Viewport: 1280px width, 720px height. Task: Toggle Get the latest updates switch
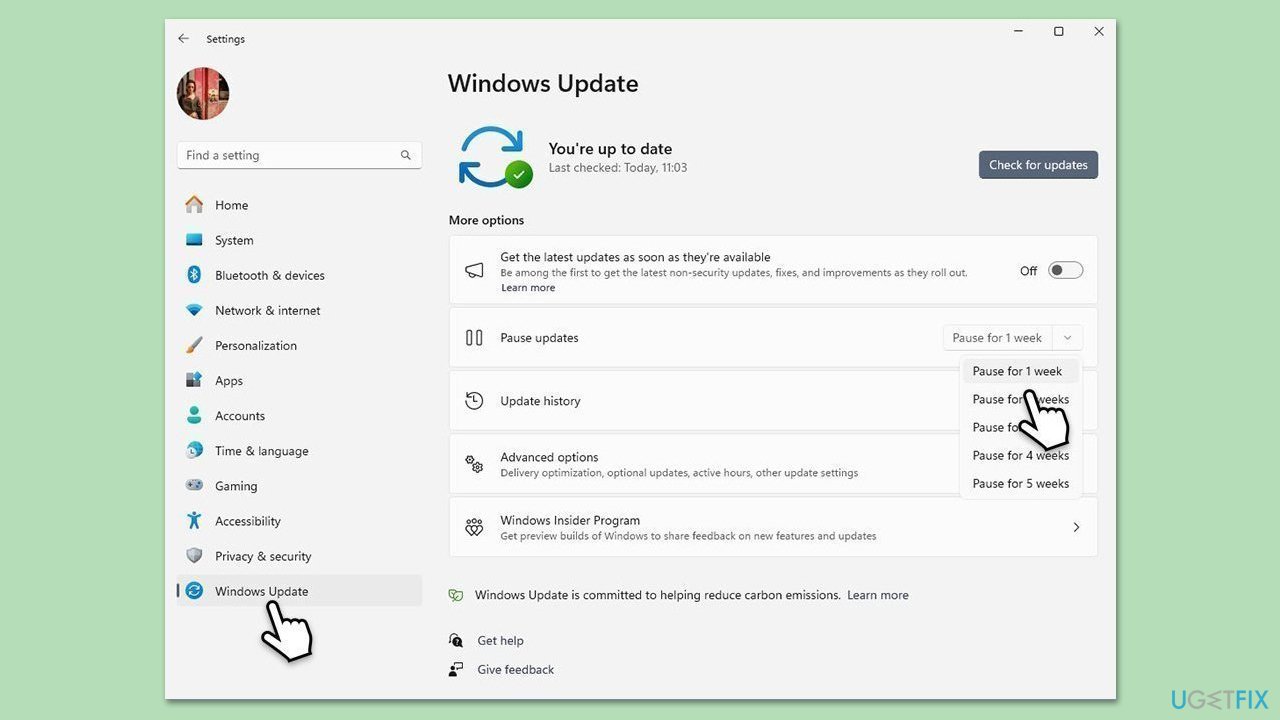[1065, 270]
